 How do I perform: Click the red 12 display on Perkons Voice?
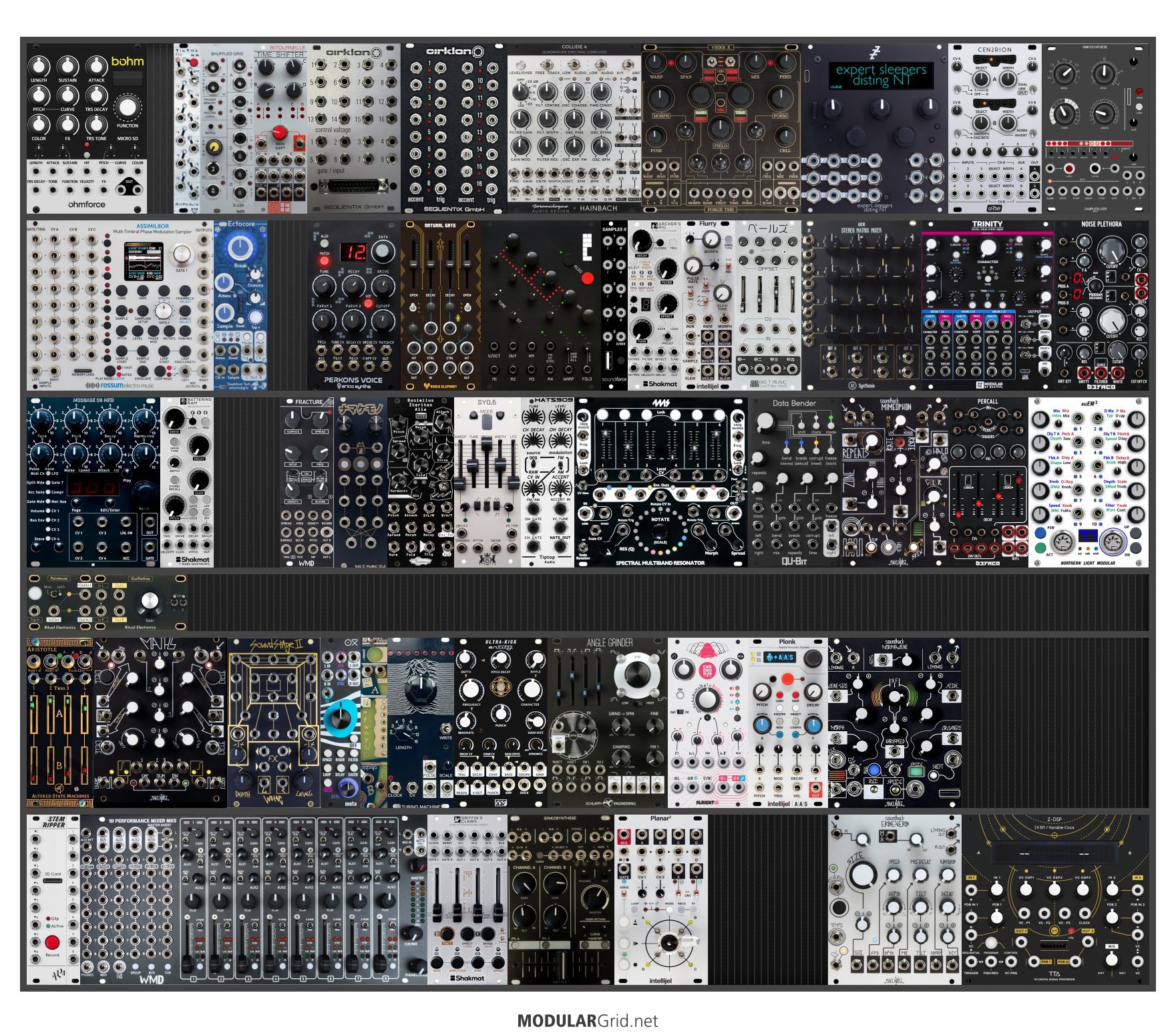353,252
